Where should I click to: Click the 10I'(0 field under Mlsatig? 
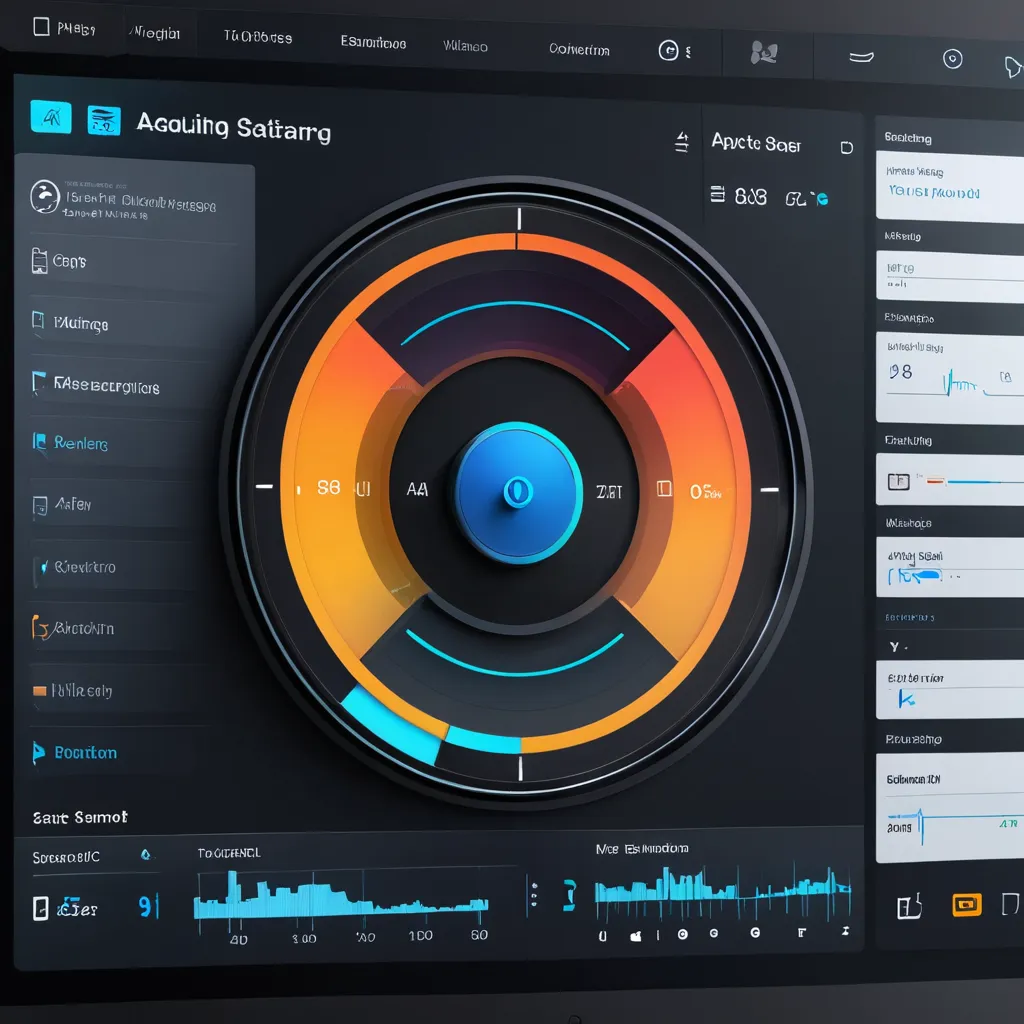tap(950, 277)
